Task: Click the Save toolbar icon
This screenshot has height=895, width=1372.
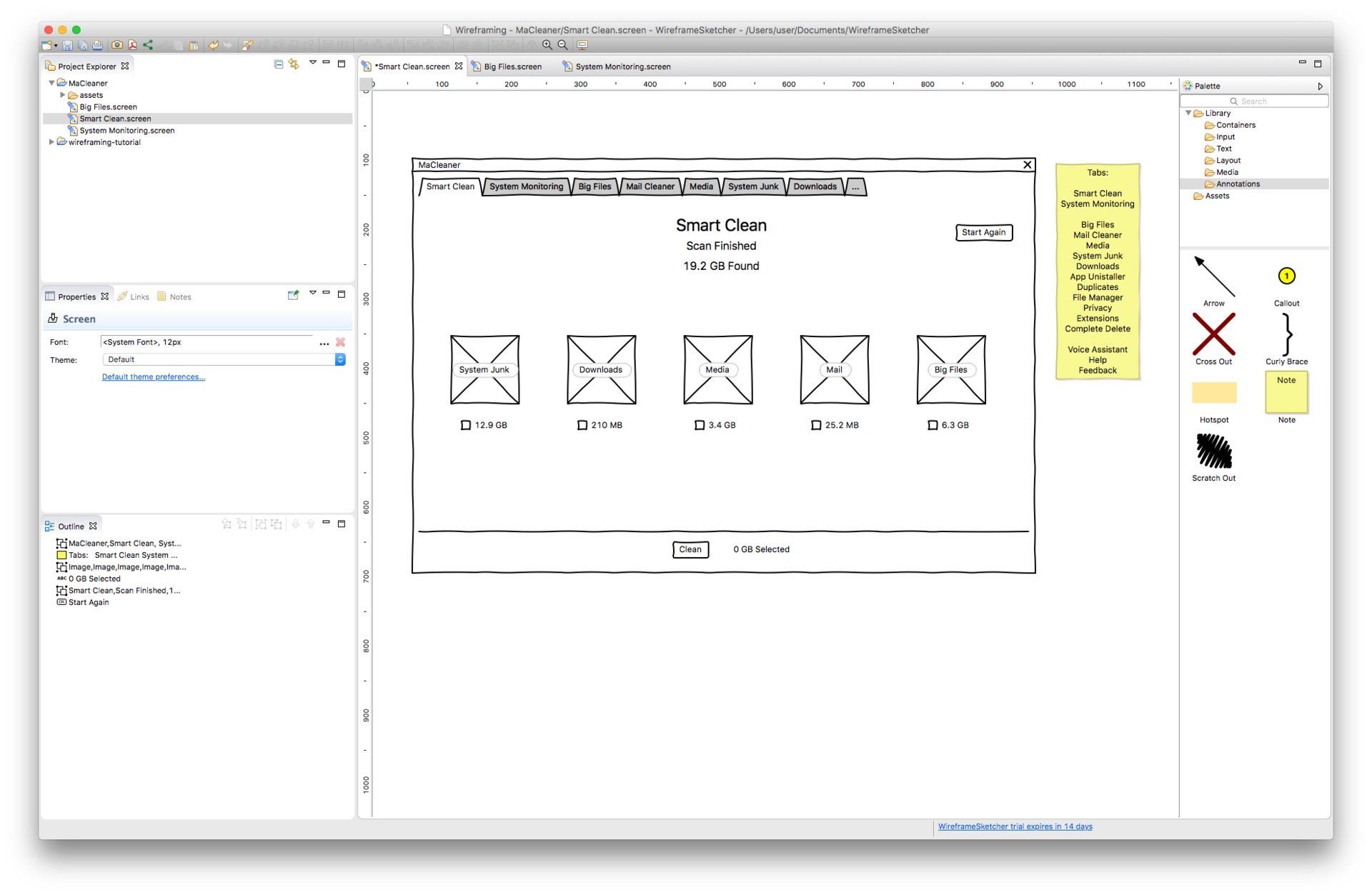Action: (x=67, y=45)
